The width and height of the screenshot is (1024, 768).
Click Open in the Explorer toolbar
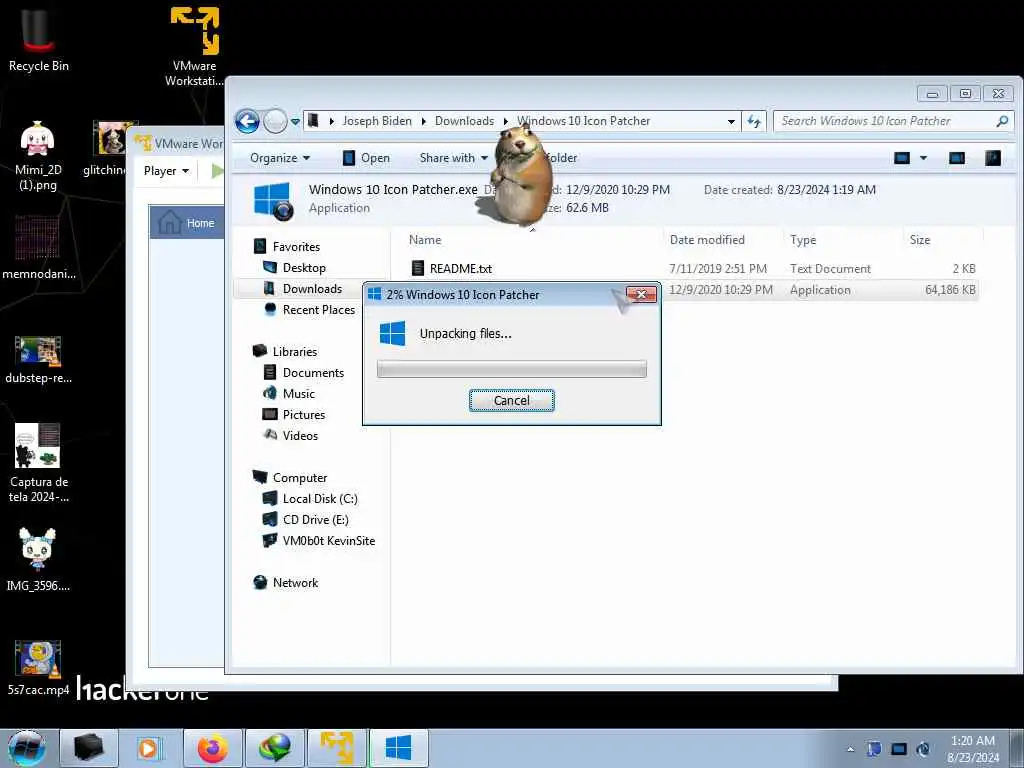[x=366, y=158]
